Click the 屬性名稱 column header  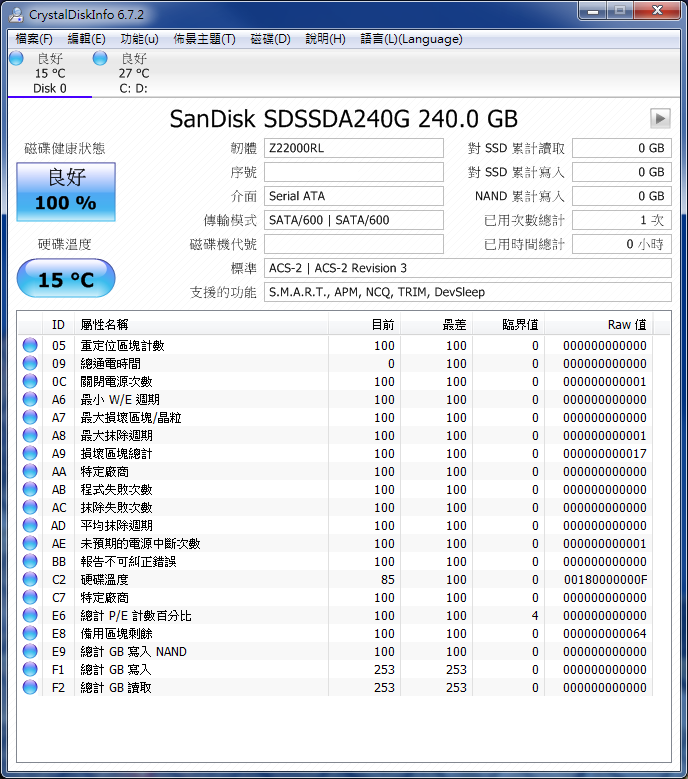pyautogui.click(x=201, y=324)
